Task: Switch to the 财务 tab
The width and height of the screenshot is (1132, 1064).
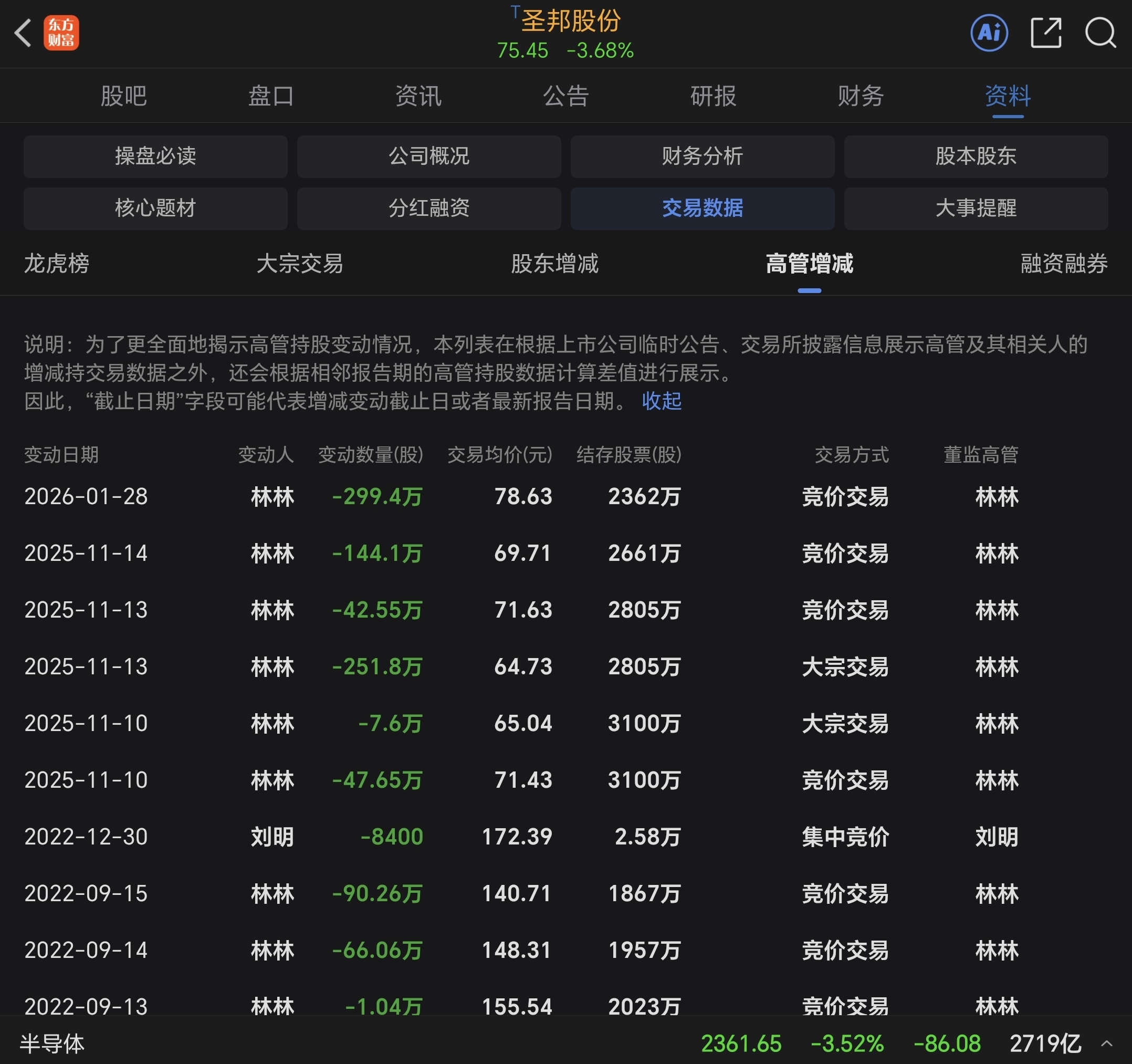Action: point(860,96)
